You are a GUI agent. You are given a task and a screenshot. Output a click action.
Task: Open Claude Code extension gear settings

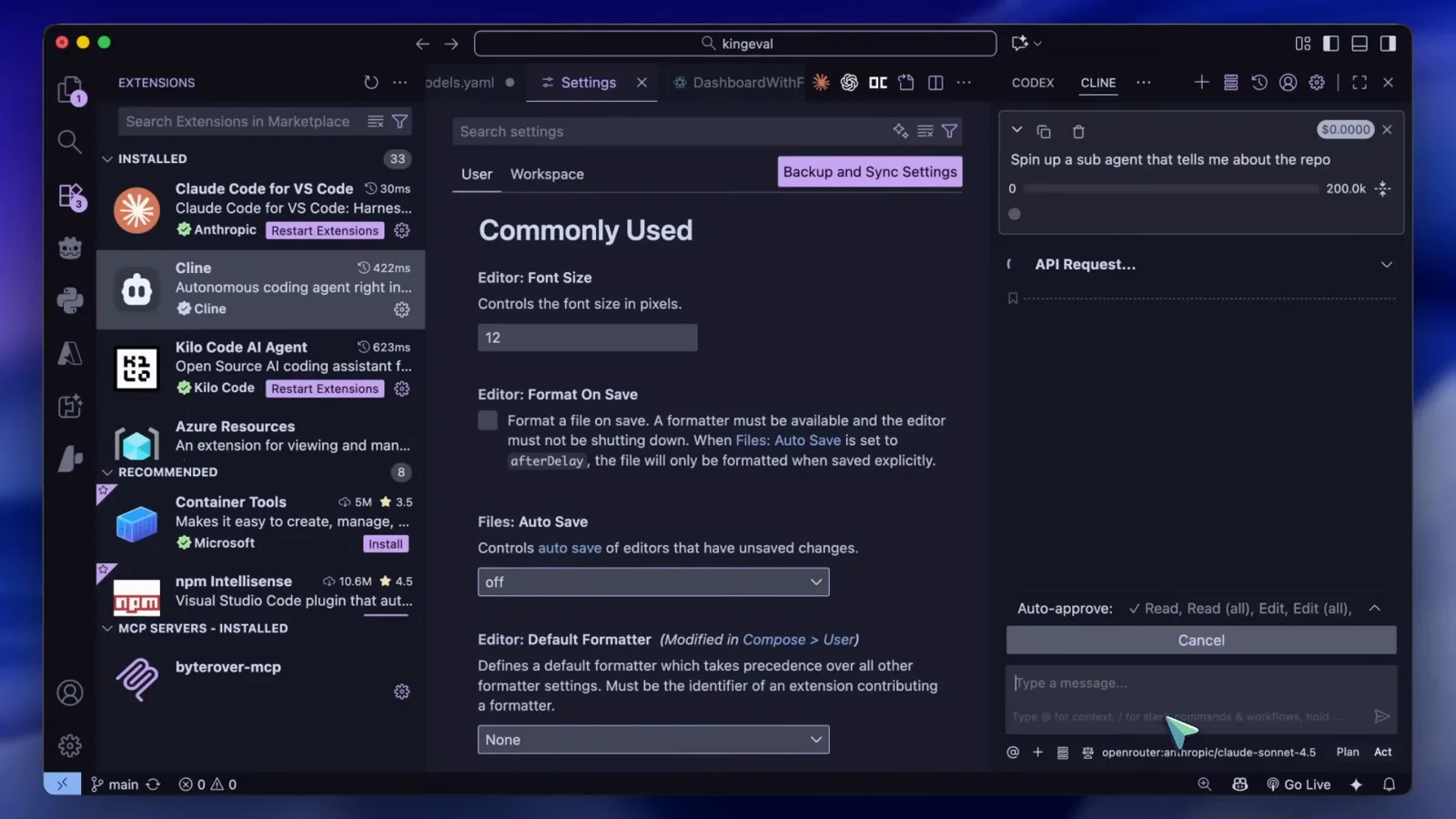point(401,230)
